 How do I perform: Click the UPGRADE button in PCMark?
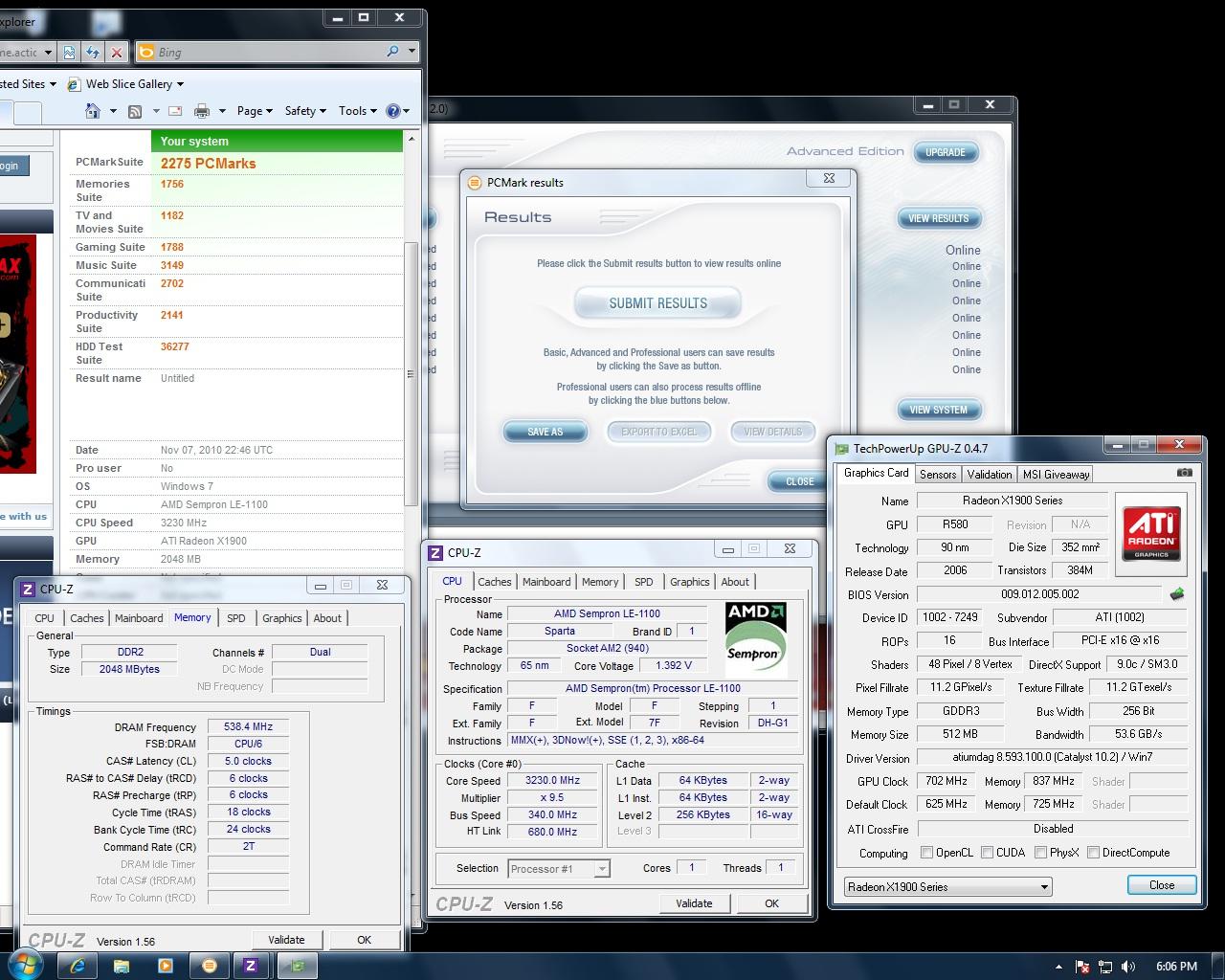pyautogui.click(x=946, y=152)
